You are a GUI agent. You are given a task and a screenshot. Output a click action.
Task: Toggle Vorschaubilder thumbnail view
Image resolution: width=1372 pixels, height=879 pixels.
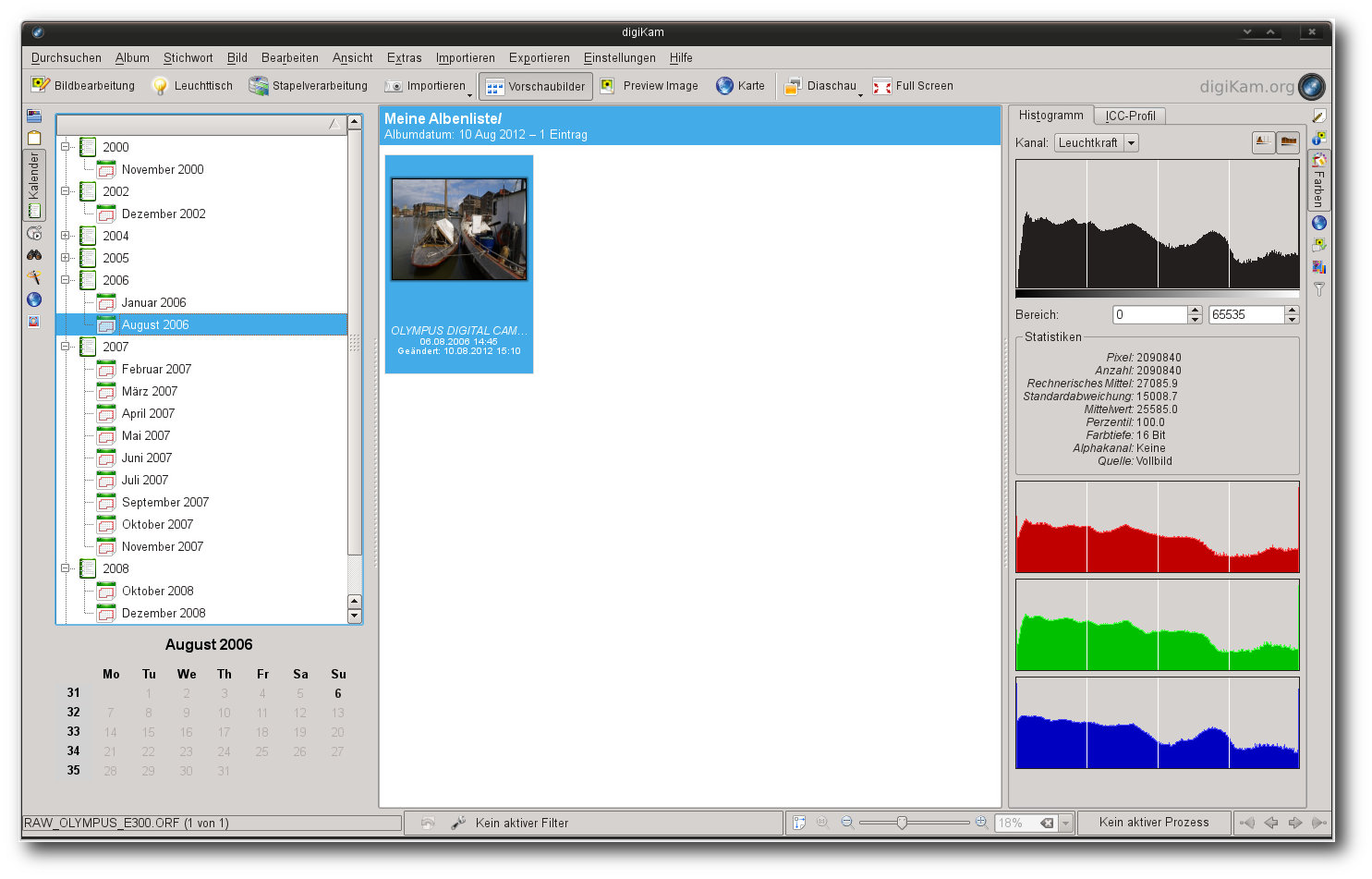point(536,87)
